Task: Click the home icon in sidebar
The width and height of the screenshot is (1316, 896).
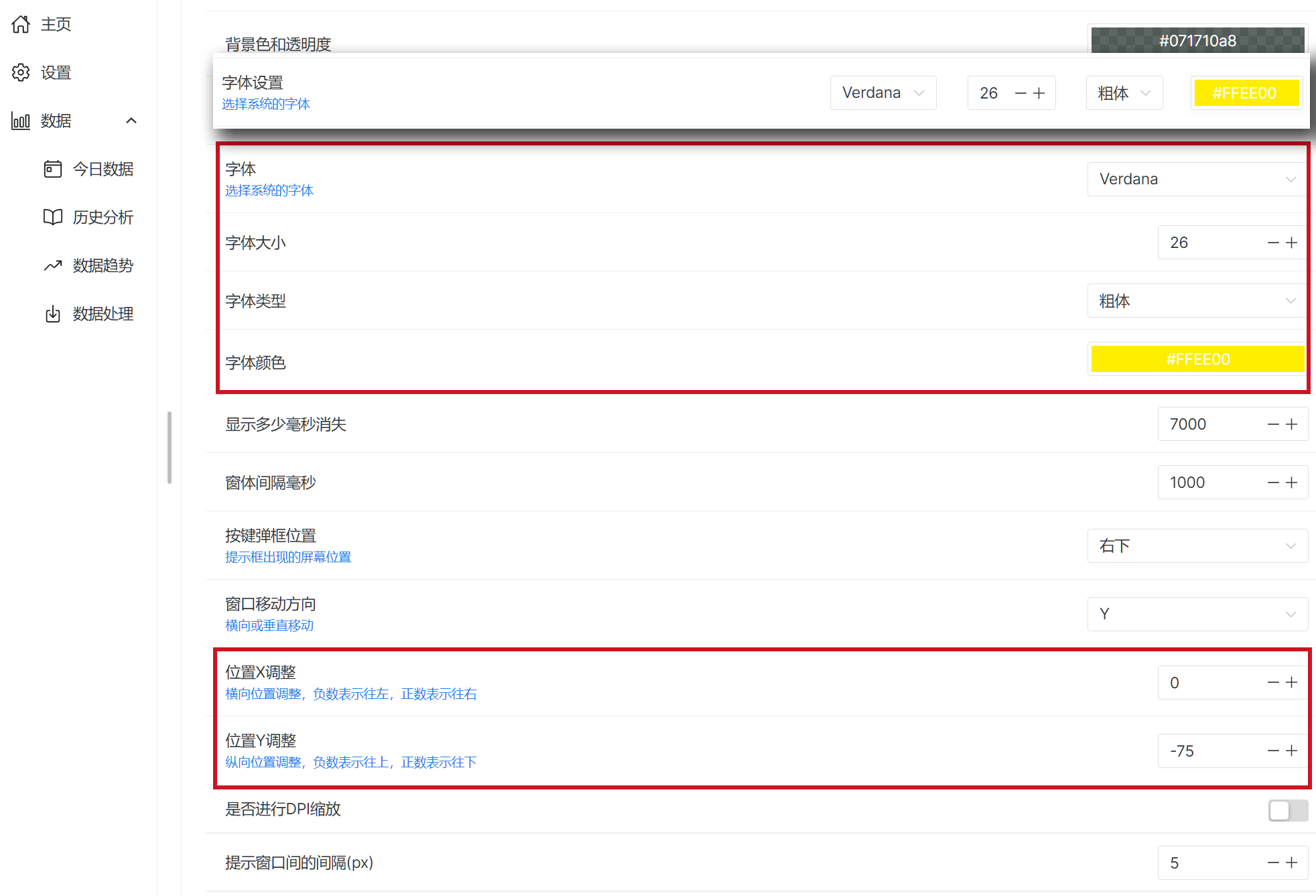Action: point(21,24)
